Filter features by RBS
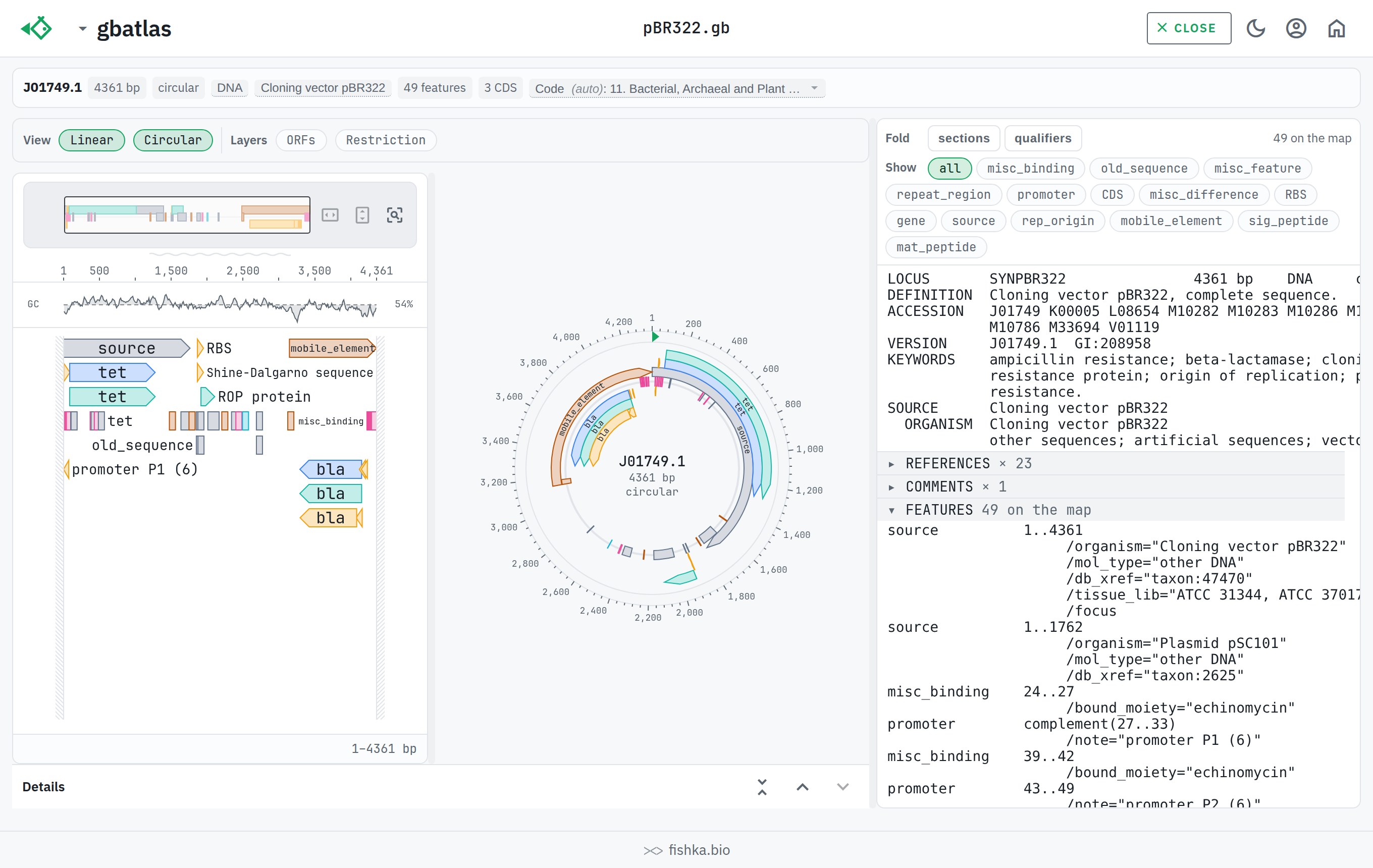1373x868 pixels. [1295, 195]
